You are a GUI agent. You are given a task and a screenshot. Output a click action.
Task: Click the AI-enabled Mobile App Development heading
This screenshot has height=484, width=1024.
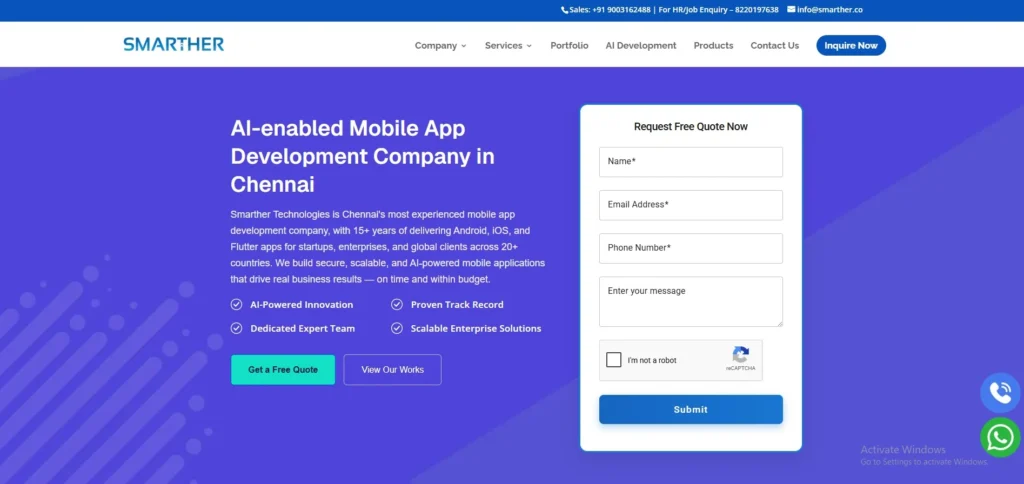pos(362,156)
